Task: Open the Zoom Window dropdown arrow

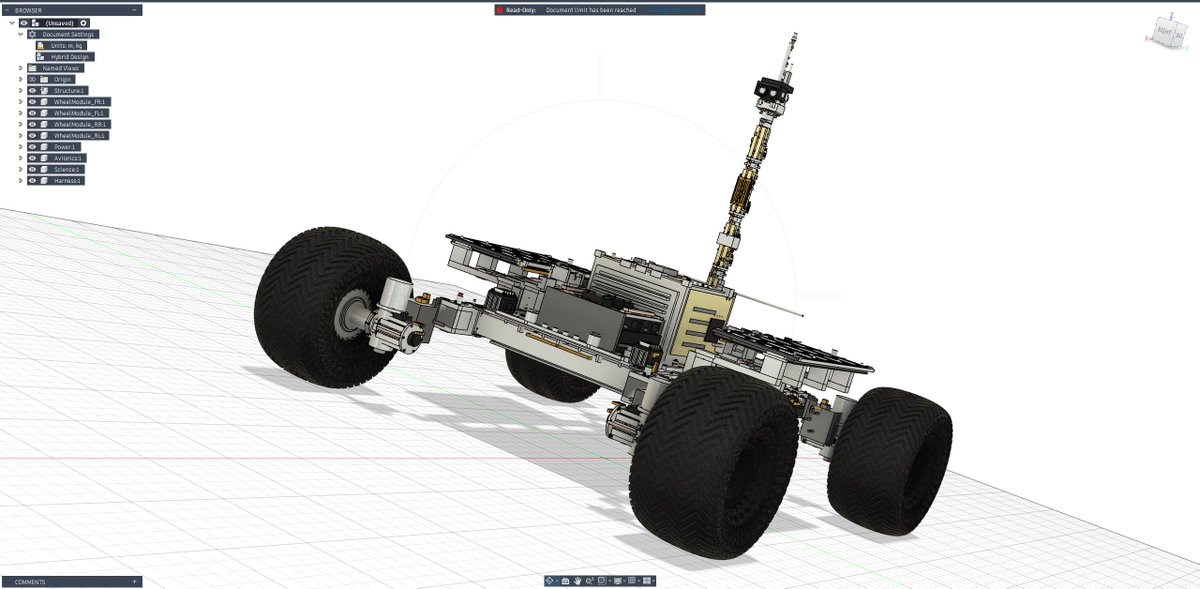Action: [x=610, y=580]
